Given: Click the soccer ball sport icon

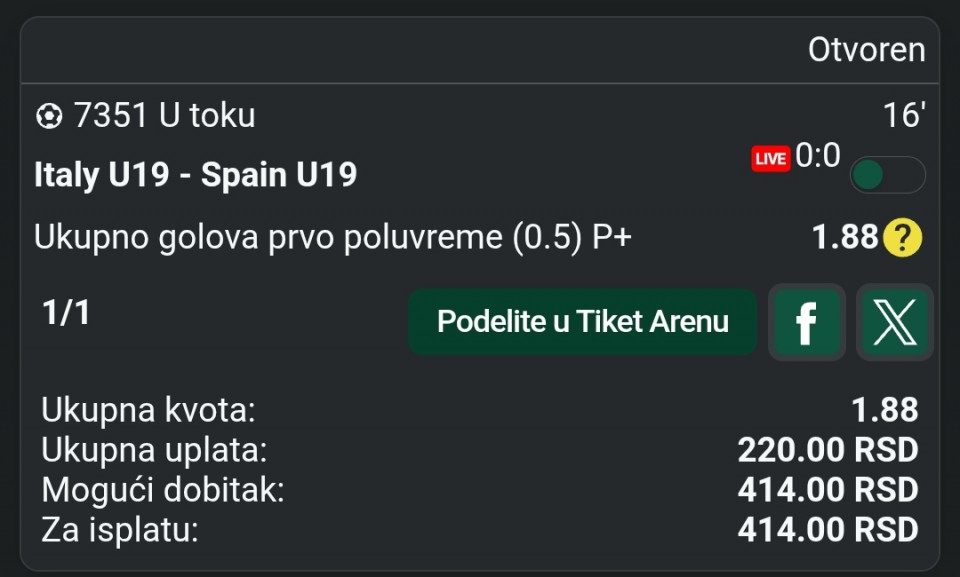Looking at the screenshot, I should [x=48, y=117].
